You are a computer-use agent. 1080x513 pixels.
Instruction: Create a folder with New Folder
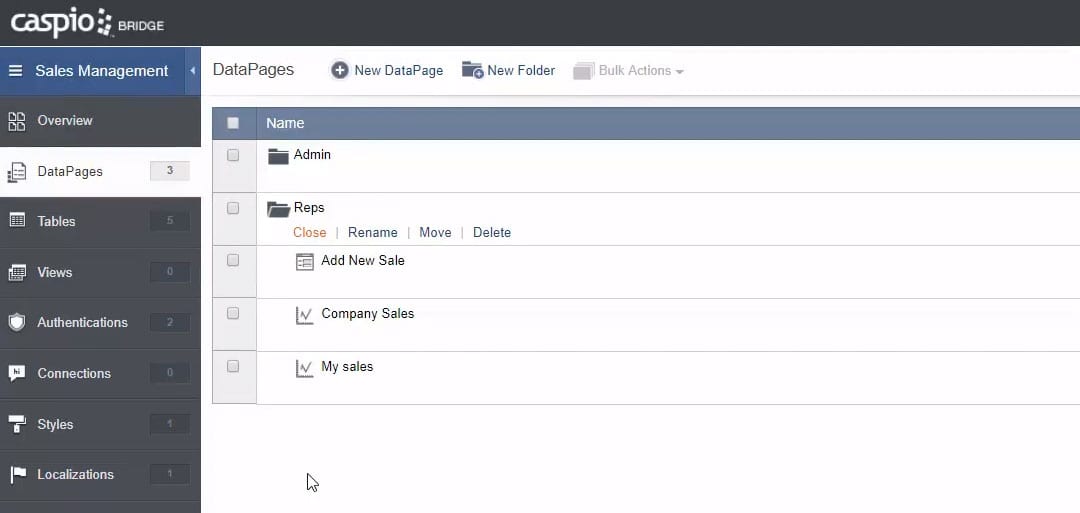pos(508,71)
